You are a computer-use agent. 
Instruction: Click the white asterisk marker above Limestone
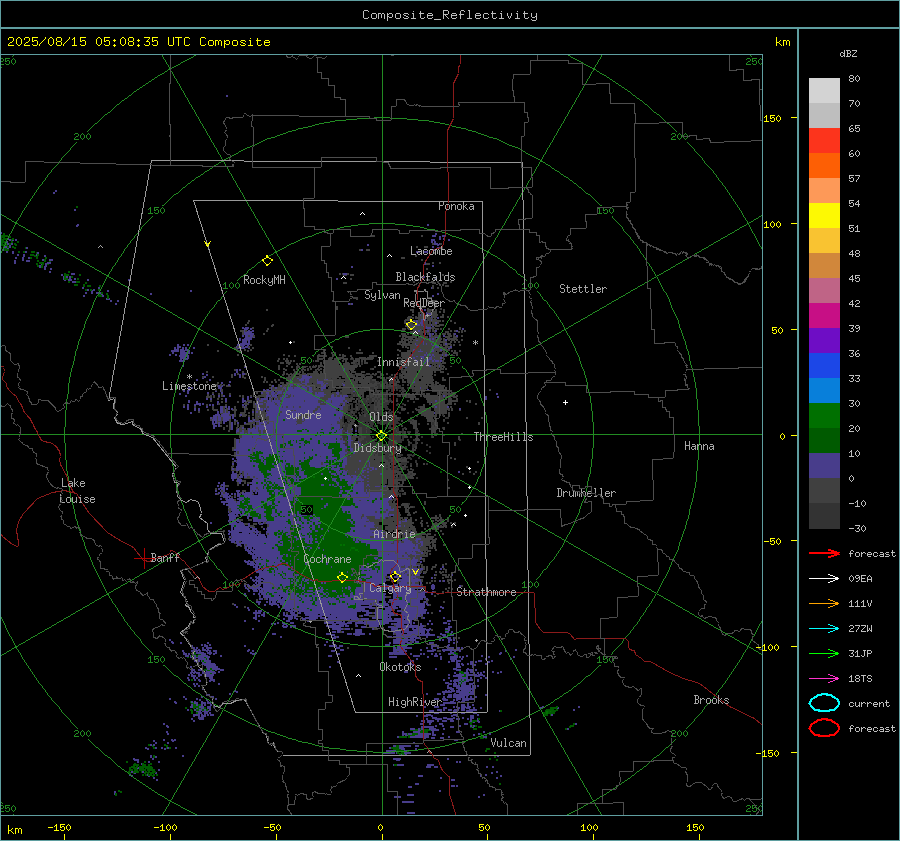[189, 377]
